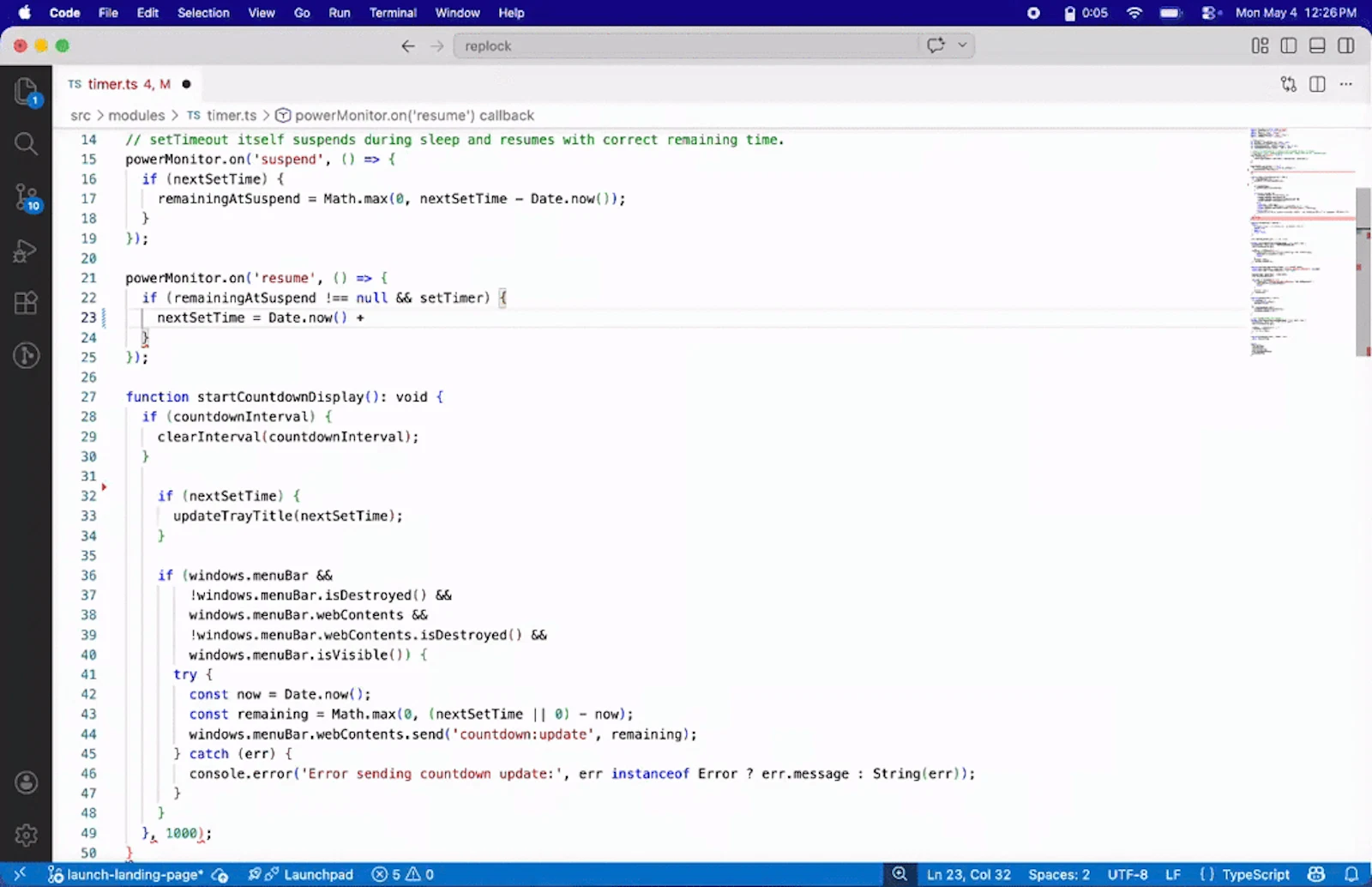This screenshot has height=887, width=1372.
Task: Click modules in the breadcrumb
Action: coord(136,116)
